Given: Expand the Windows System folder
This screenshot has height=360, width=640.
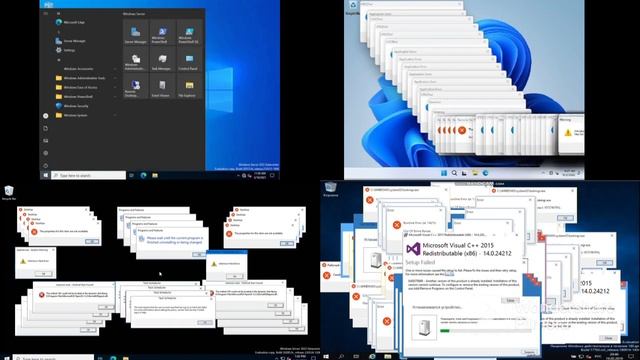Looking at the screenshot, I should coord(85,116).
